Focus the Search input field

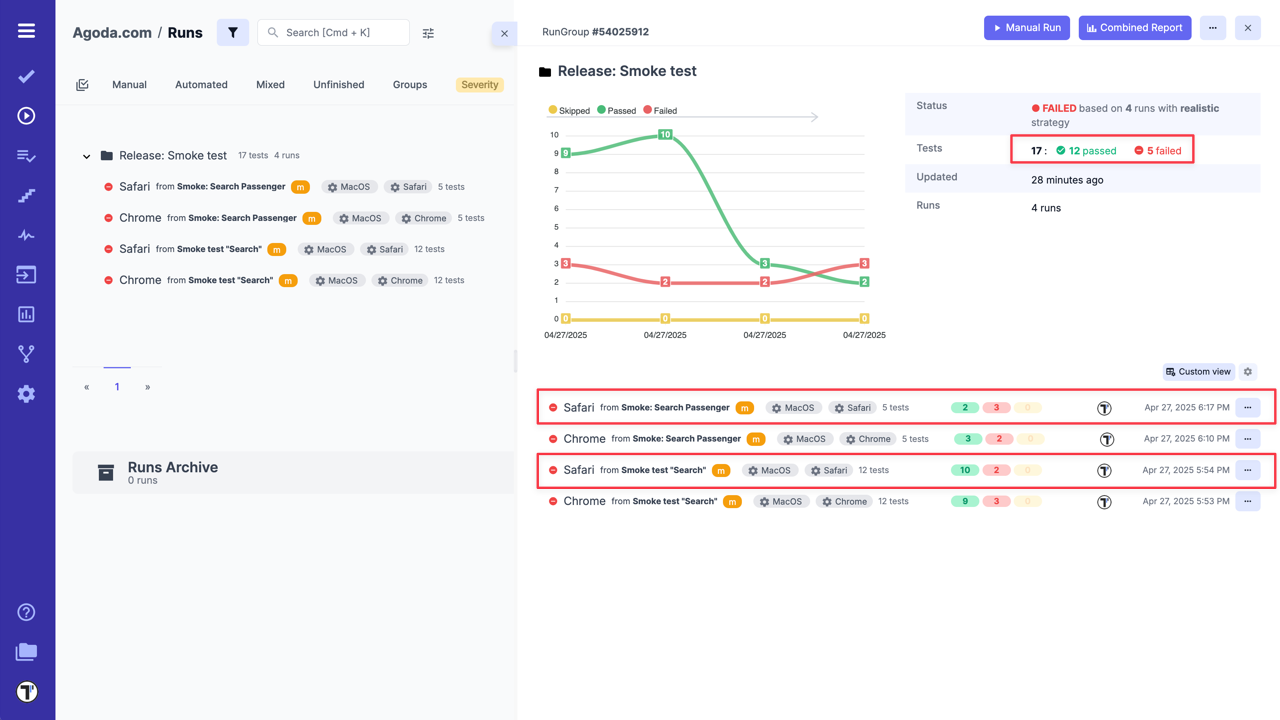coord(340,32)
